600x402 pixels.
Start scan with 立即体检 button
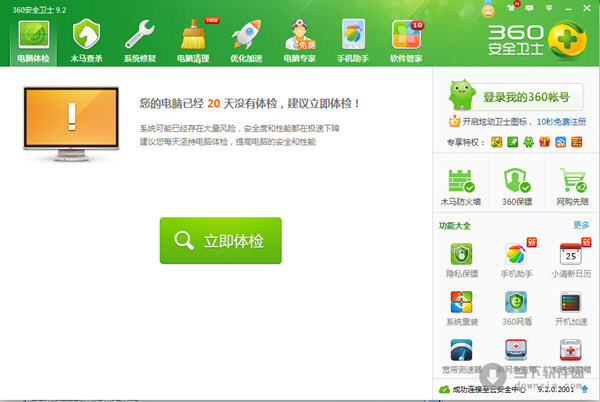(221, 241)
